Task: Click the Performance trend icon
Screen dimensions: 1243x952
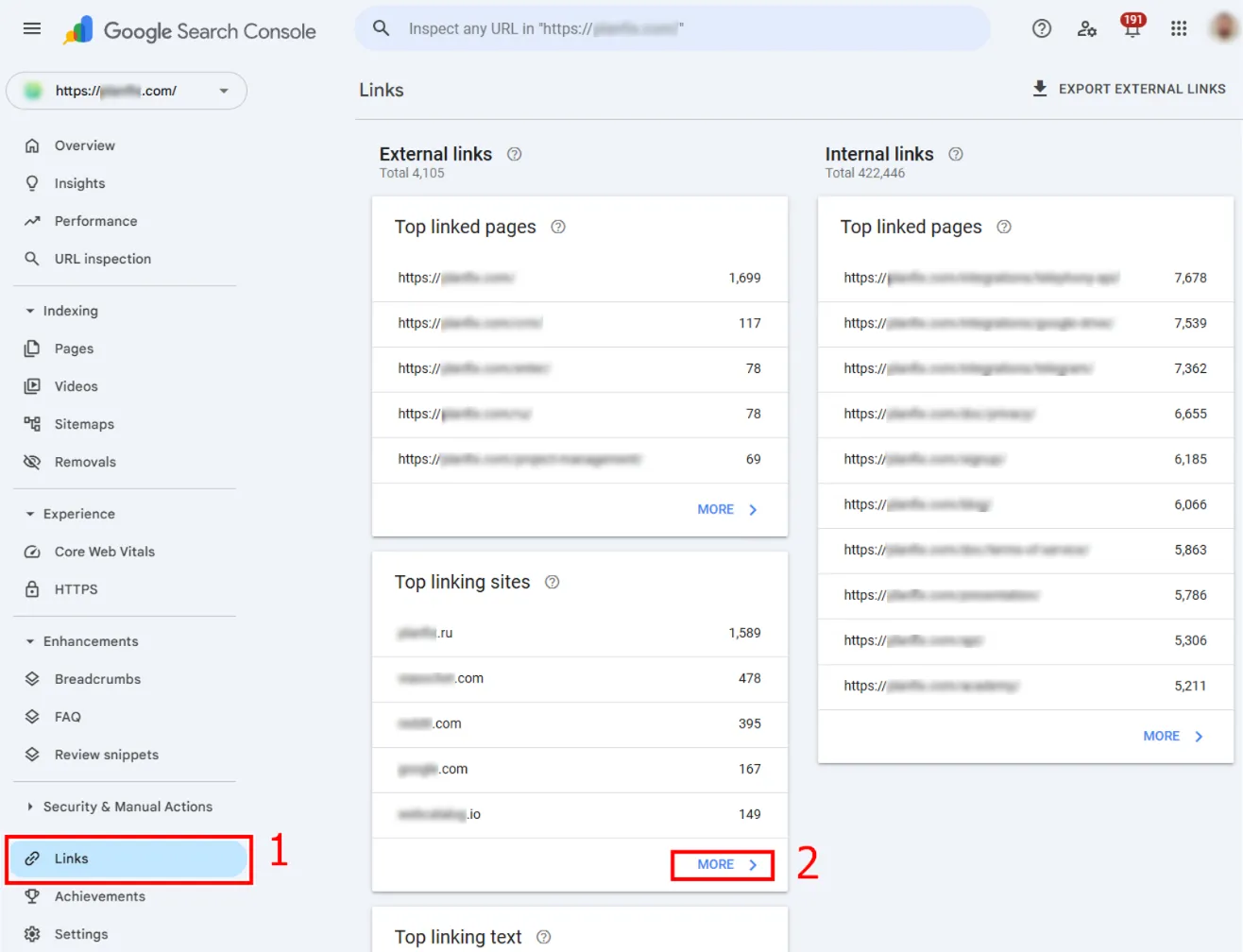Action: tap(32, 221)
